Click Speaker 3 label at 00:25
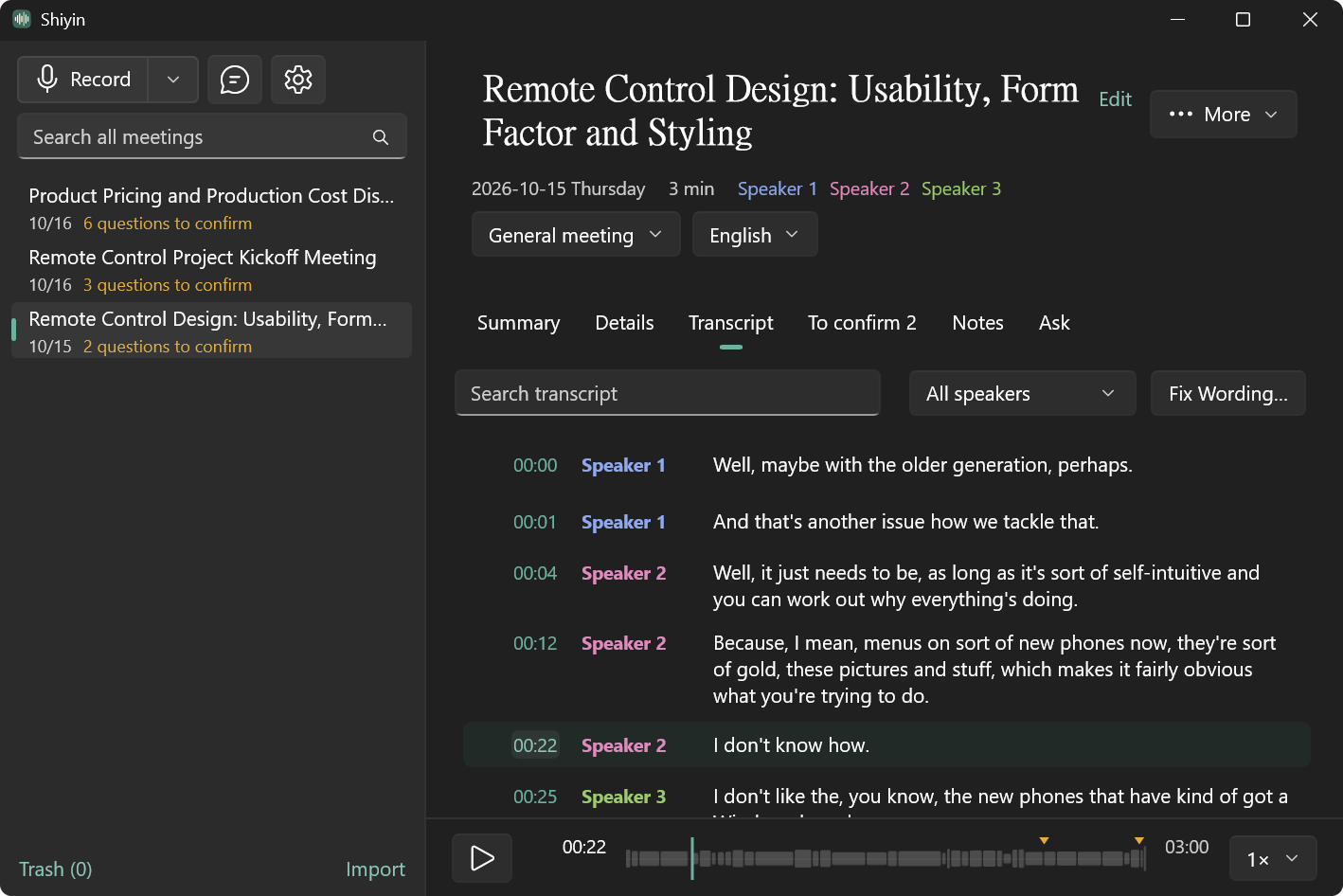This screenshot has height=896, width=1343. [x=623, y=797]
